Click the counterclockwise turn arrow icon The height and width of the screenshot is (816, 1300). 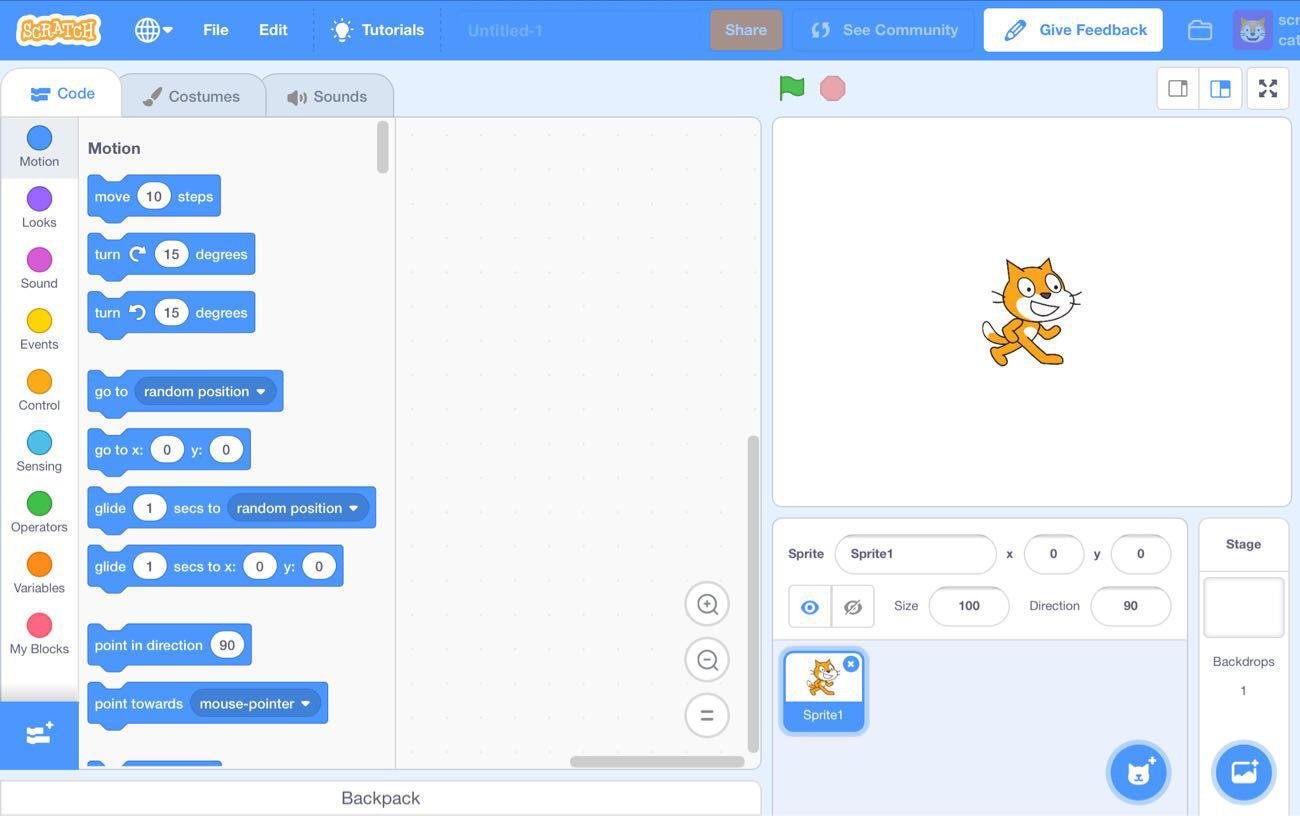click(138, 312)
